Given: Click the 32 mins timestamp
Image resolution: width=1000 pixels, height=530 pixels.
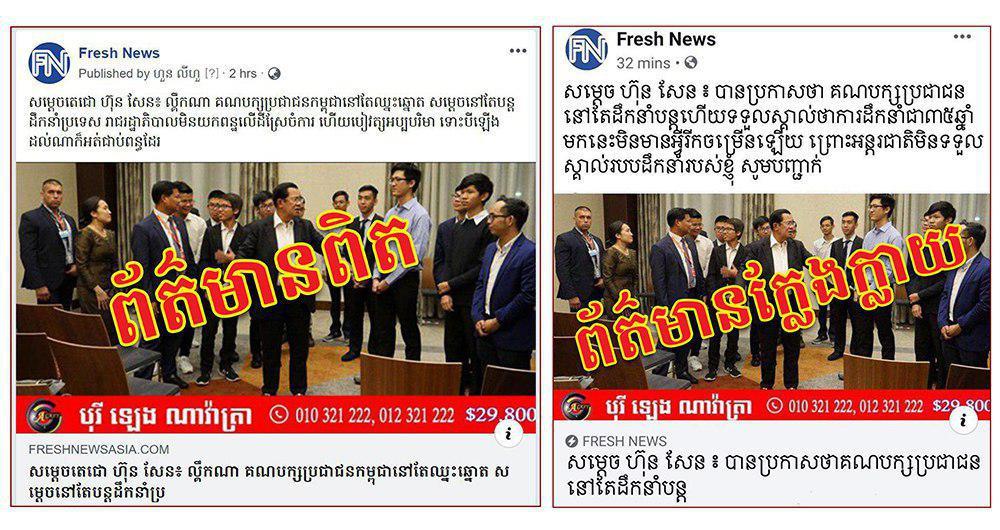Looking at the screenshot, I should pos(643,63).
